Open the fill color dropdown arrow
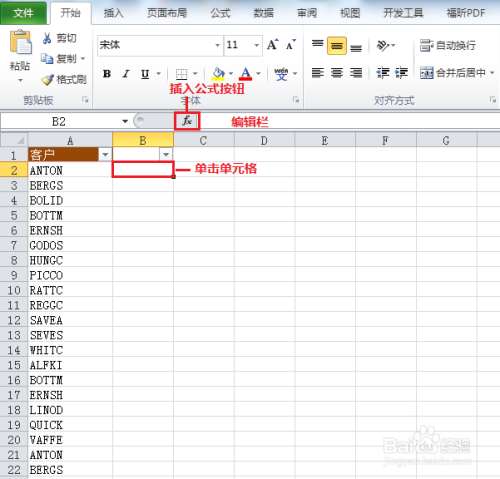This screenshot has height=479, width=500. [231, 74]
